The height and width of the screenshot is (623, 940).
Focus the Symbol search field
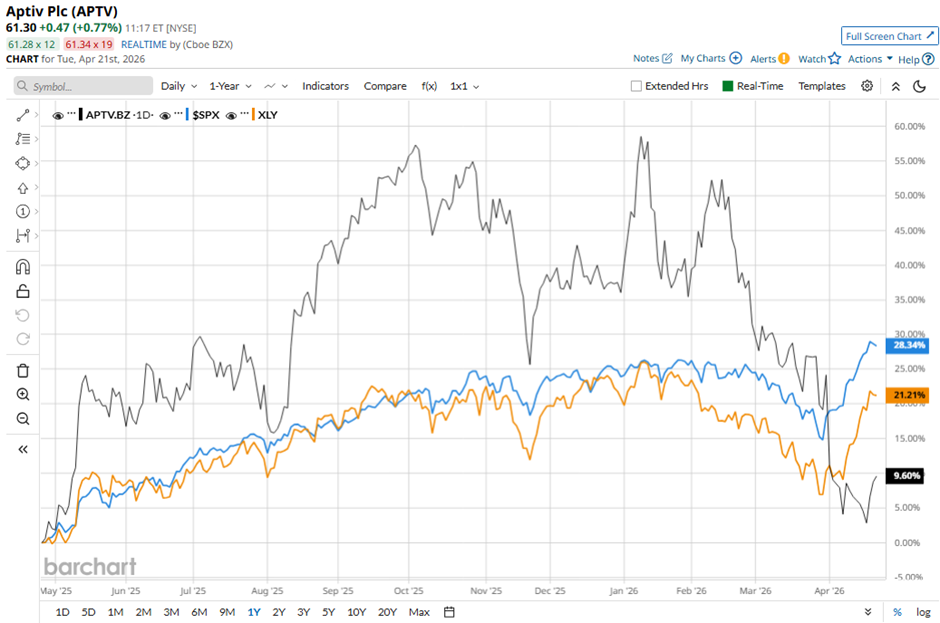point(83,86)
